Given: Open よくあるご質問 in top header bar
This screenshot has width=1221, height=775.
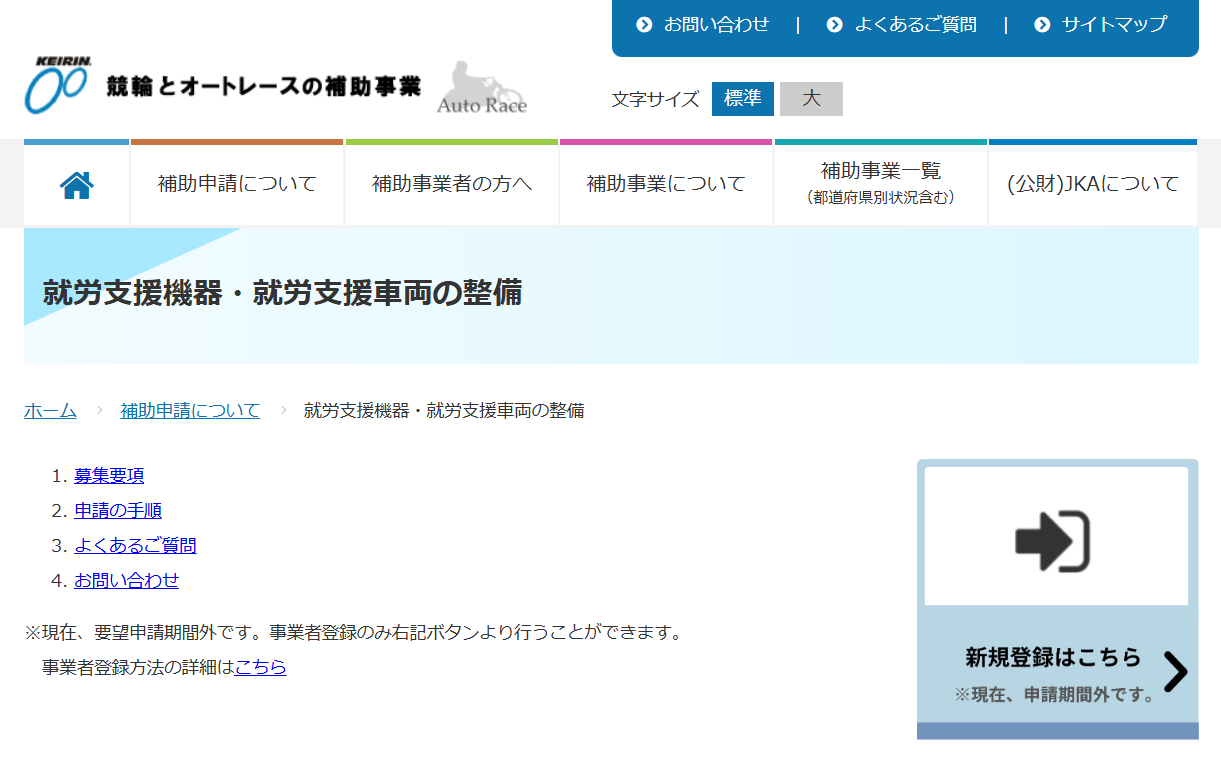Looking at the screenshot, I should 915,25.
